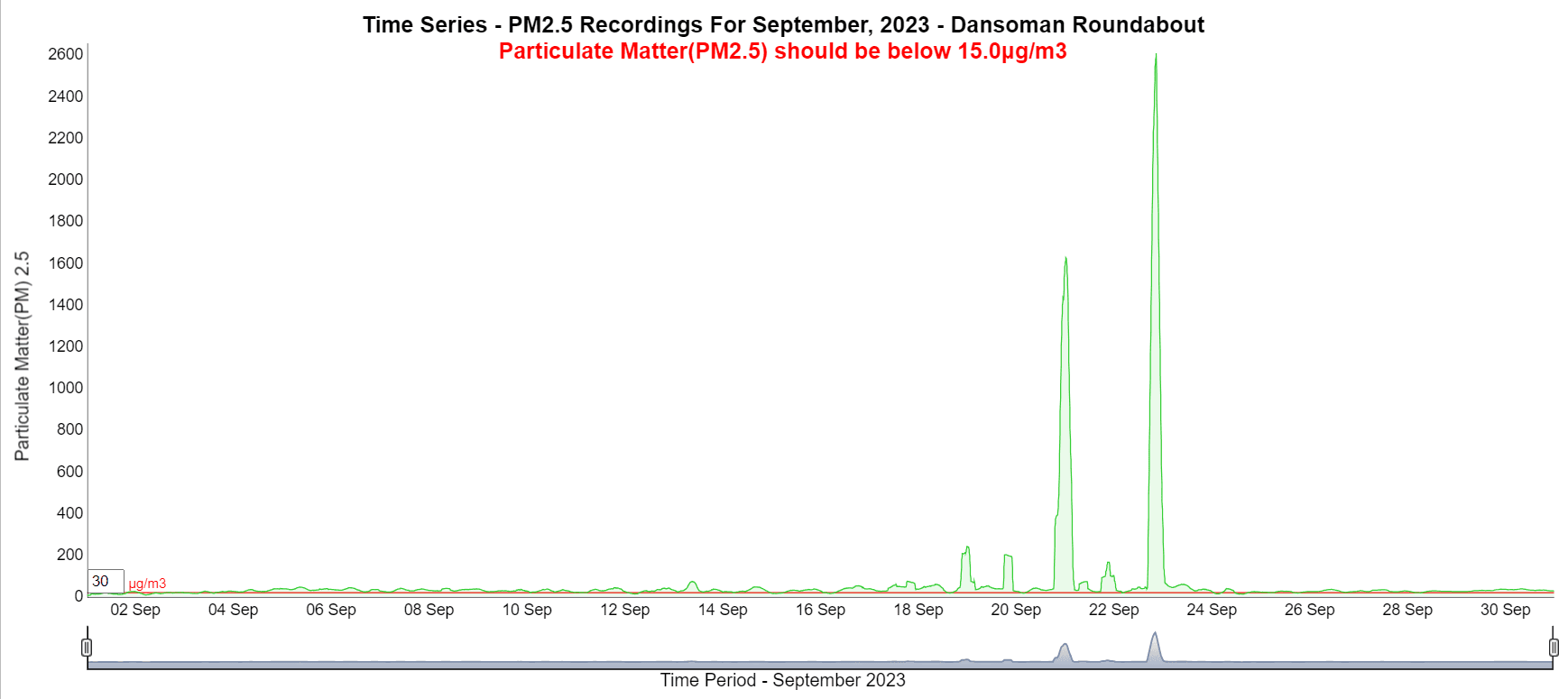
Task: Click the '28 Sep' x-axis label
Action: [1407, 610]
